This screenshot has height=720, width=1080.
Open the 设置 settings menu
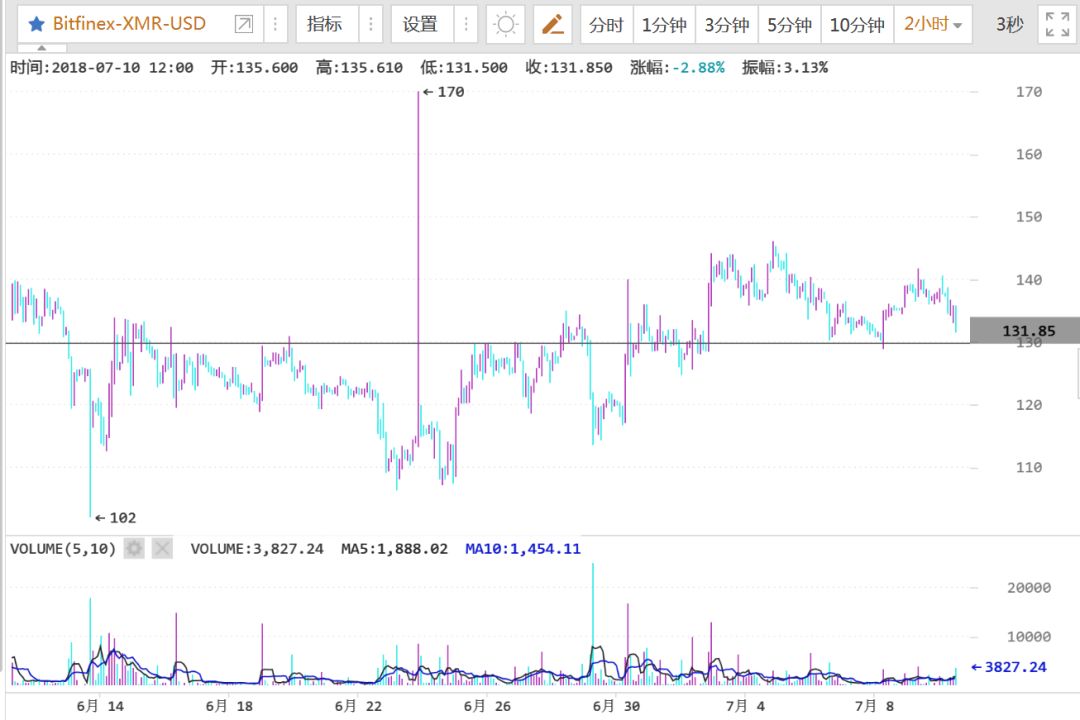pyautogui.click(x=420, y=24)
